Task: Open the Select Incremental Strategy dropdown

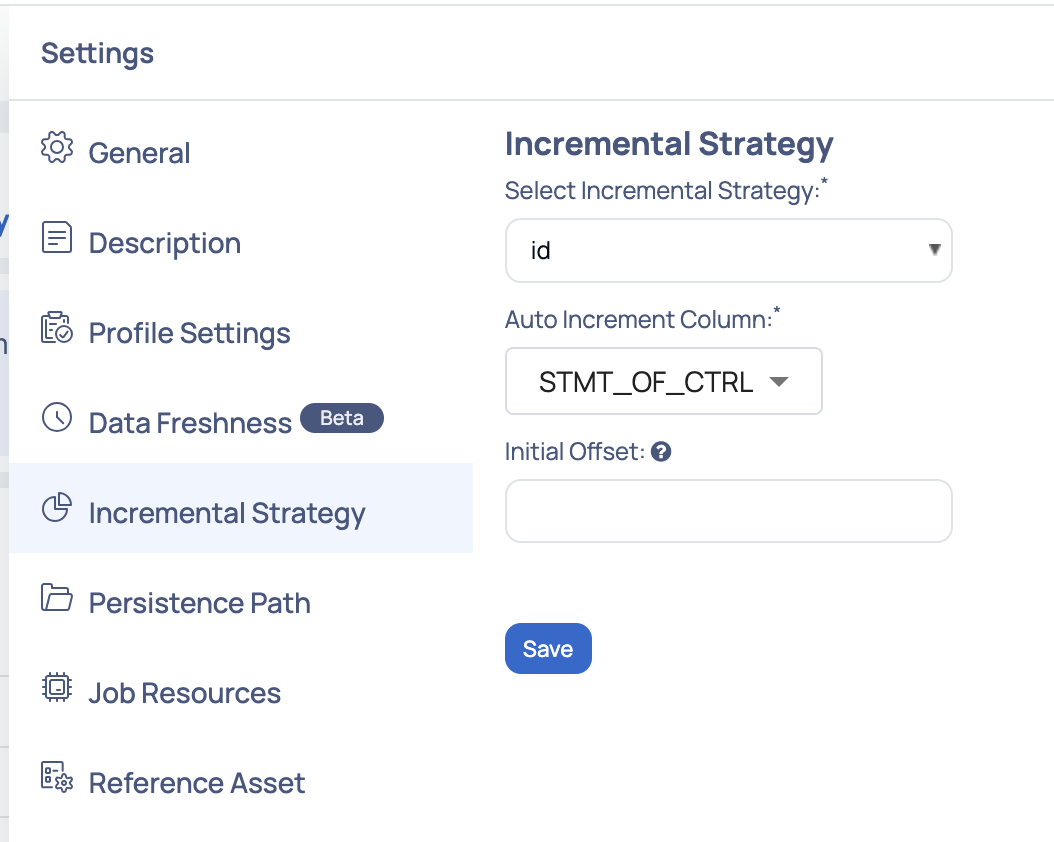Action: pos(728,250)
